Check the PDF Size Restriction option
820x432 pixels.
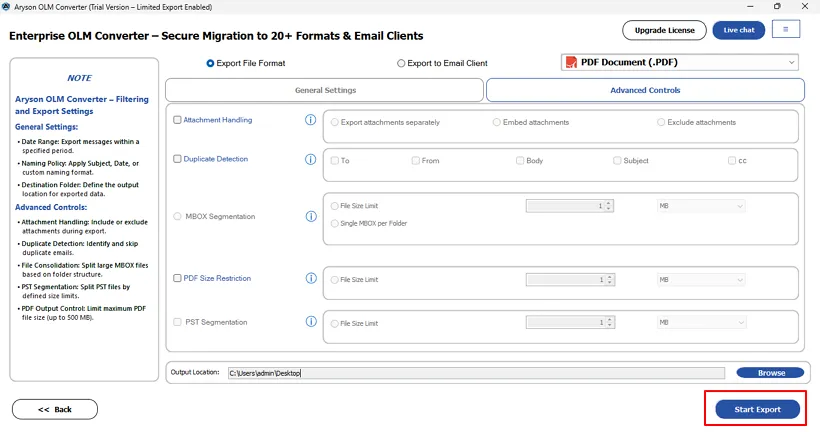click(178, 279)
